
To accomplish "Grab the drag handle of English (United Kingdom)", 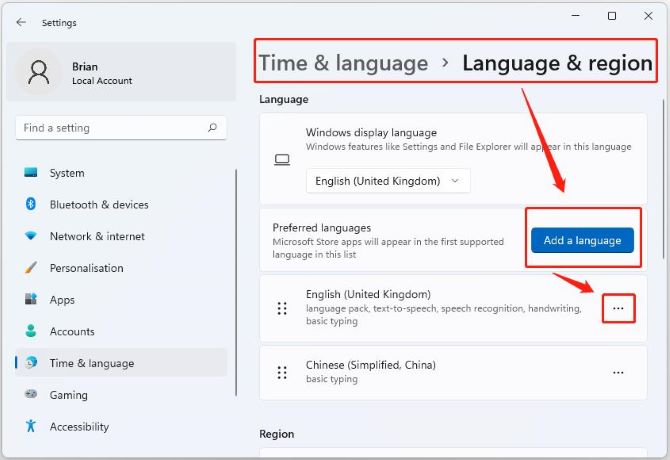I will [x=282, y=308].
